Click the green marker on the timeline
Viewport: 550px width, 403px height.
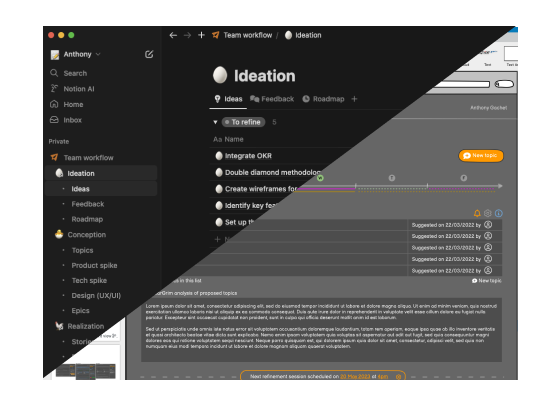click(x=320, y=178)
